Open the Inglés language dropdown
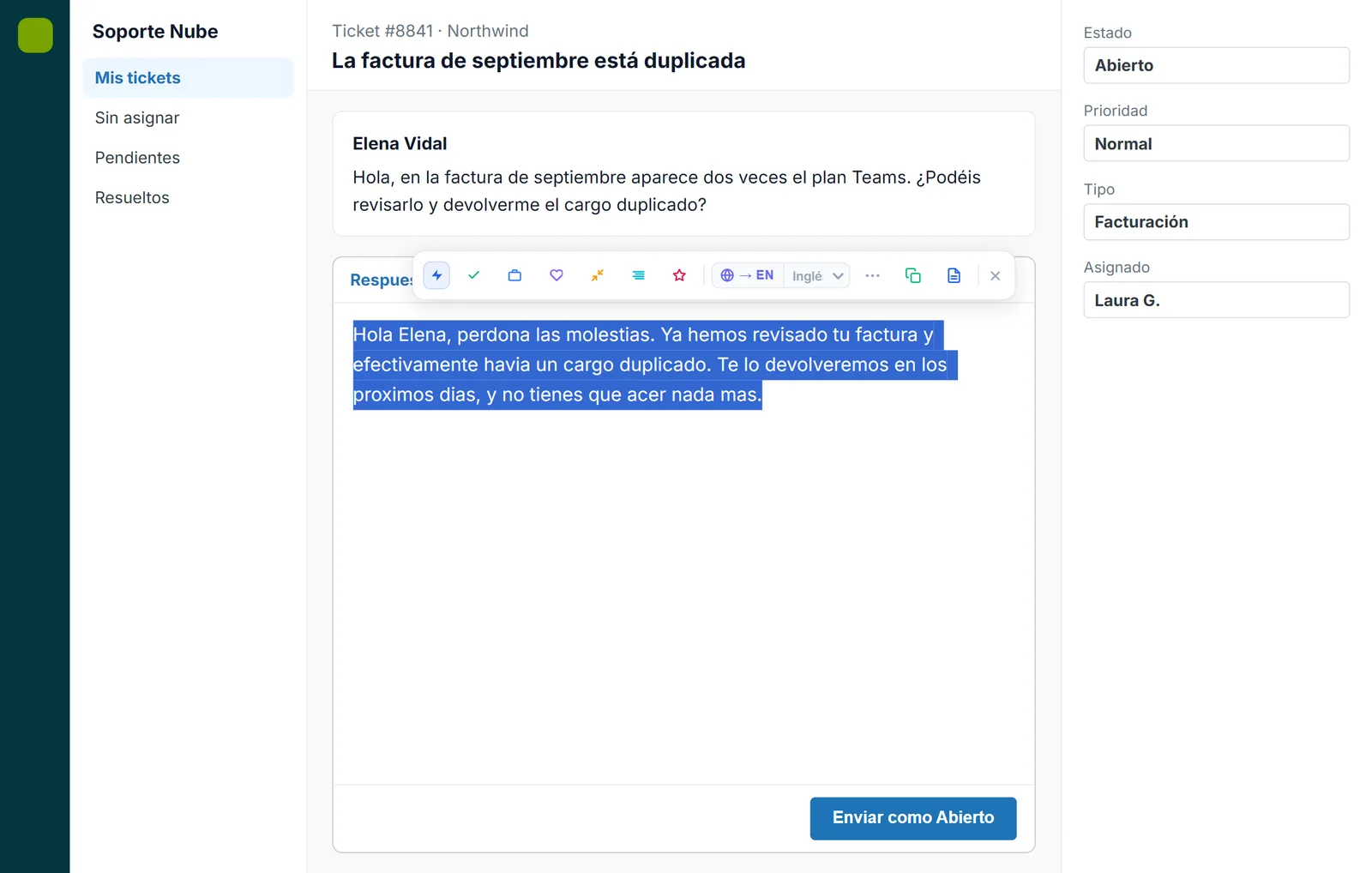 [817, 275]
